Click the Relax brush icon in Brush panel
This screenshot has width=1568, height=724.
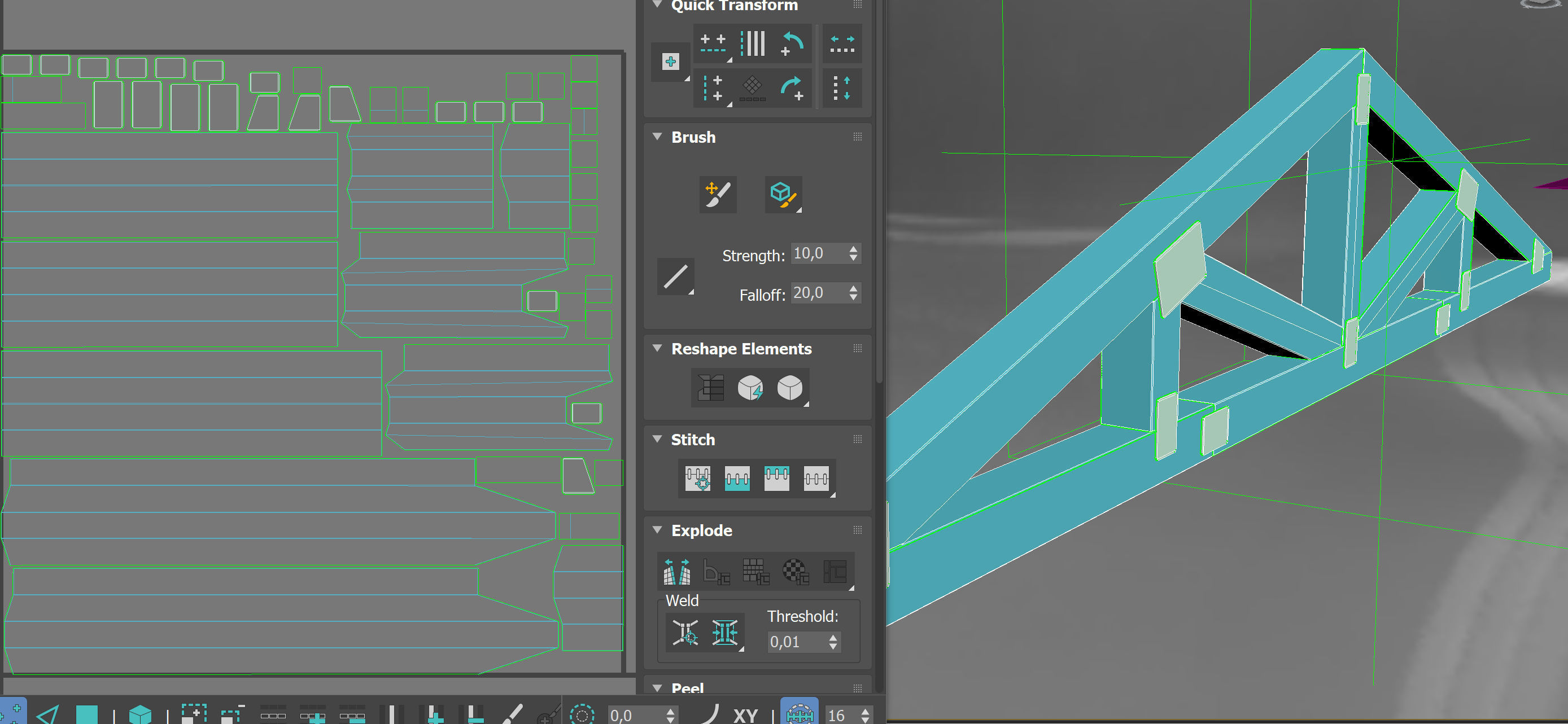(783, 195)
